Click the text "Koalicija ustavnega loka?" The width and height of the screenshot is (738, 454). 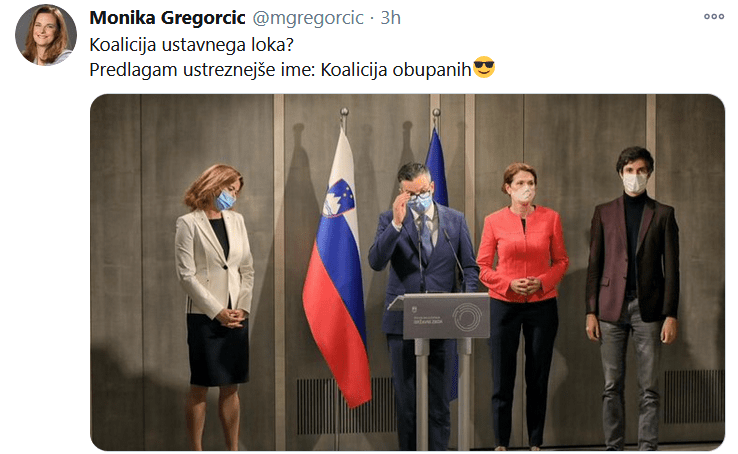pos(192,45)
